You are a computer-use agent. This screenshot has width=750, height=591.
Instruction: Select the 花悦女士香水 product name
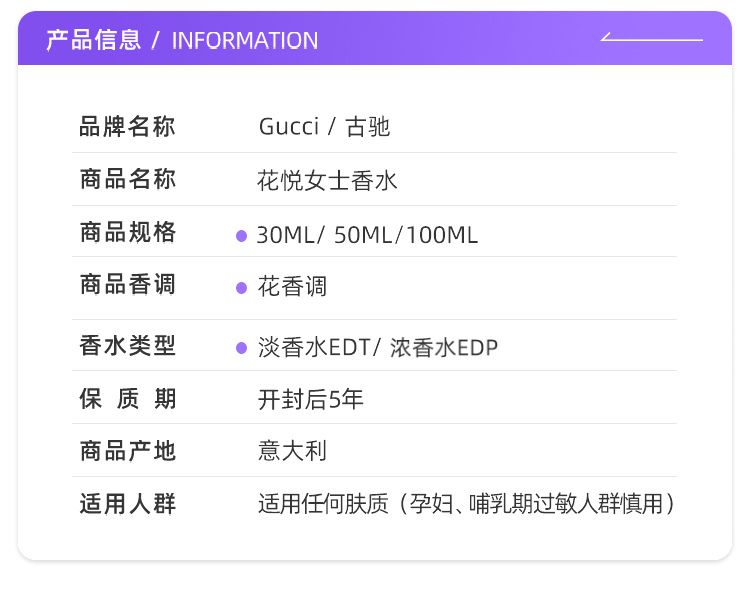point(327,181)
